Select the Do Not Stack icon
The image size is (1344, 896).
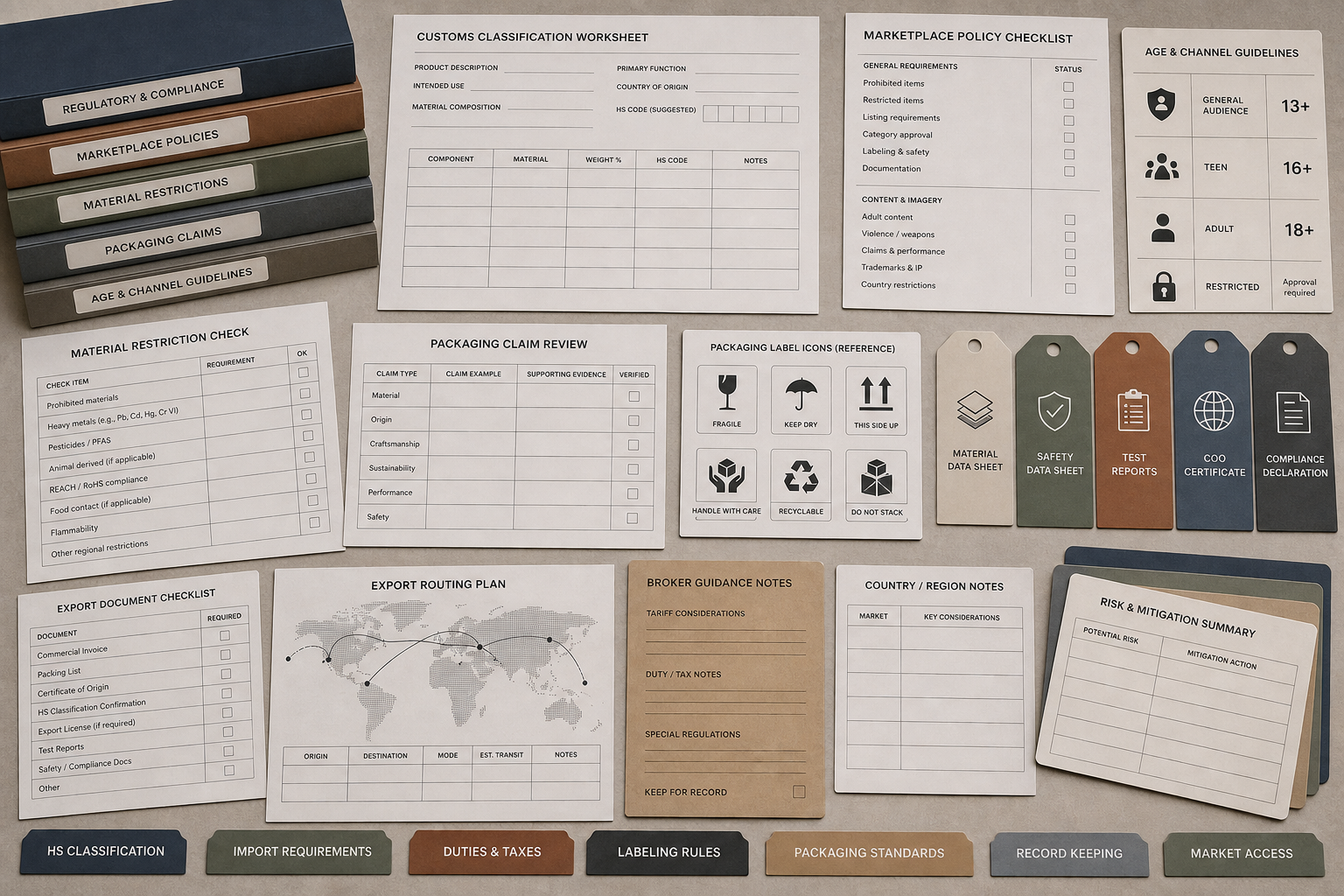[876, 478]
